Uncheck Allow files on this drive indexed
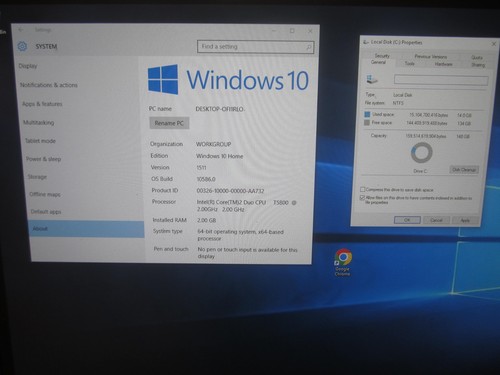Screen dimensions: 500x375 pos(362,198)
